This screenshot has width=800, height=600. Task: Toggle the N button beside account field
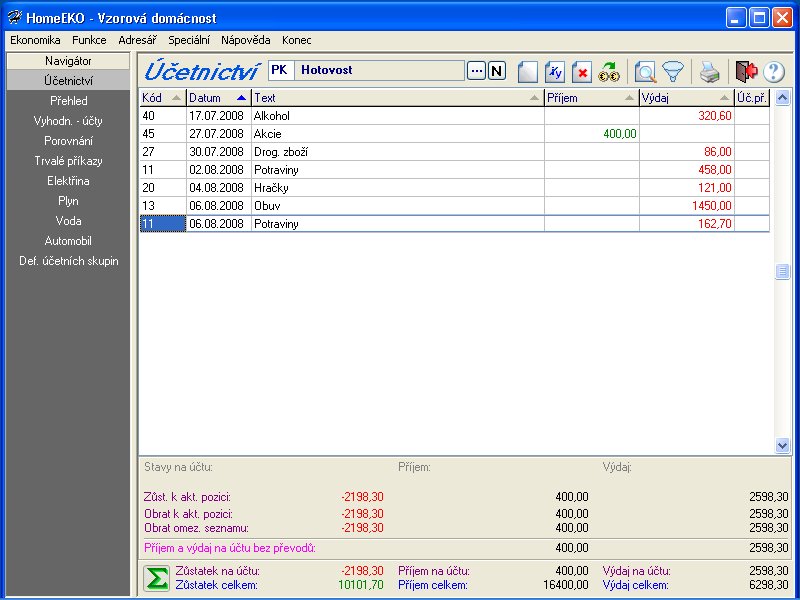tap(497, 71)
